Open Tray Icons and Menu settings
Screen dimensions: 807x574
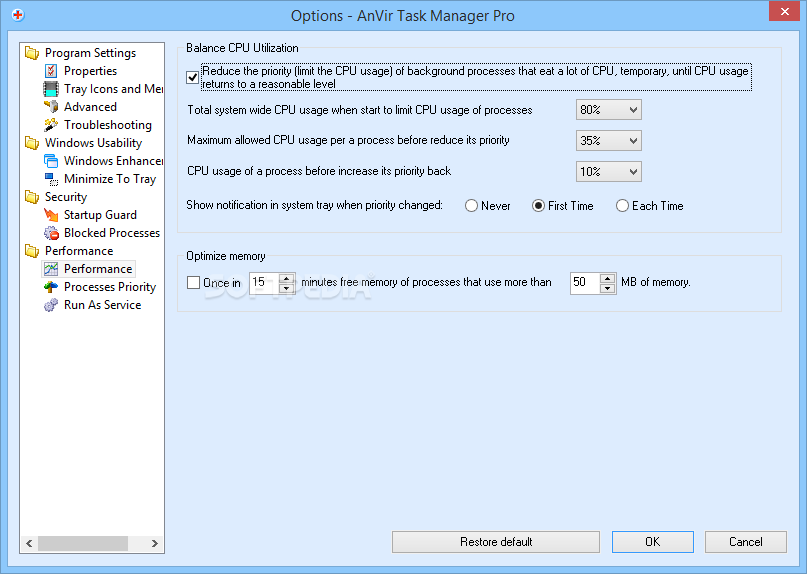pyautogui.click(x=113, y=89)
